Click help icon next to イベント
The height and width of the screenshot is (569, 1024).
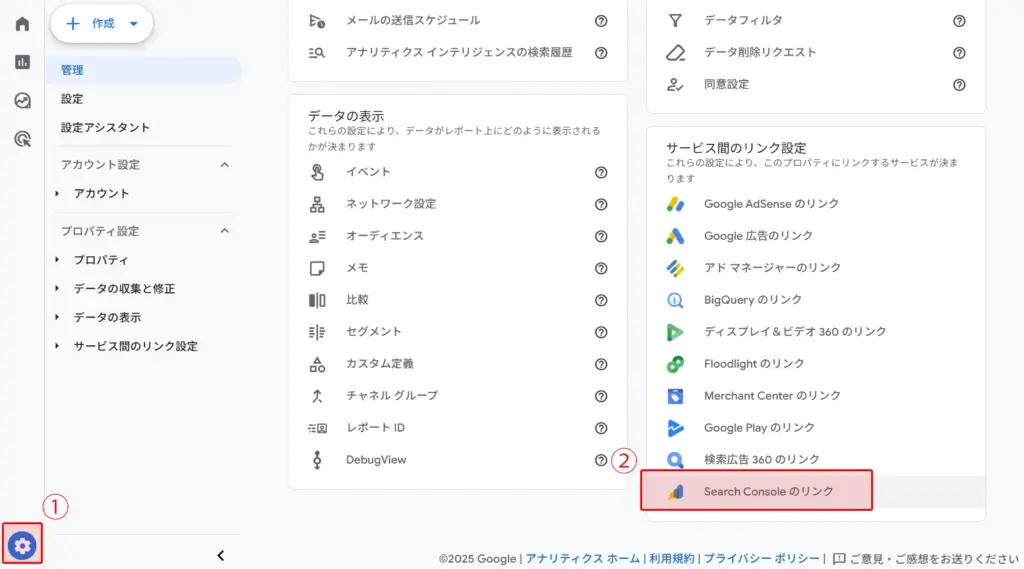pyautogui.click(x=601, y=172)
